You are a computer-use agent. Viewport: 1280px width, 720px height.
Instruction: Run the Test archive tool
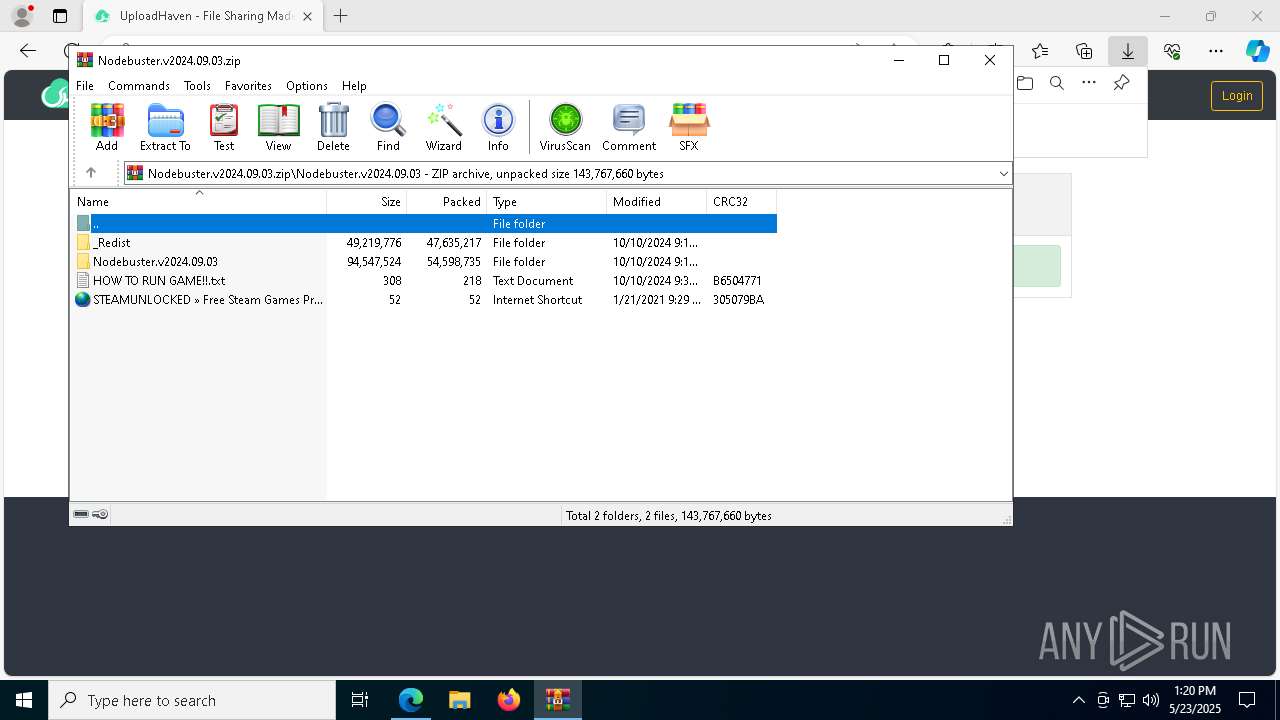pyautogui.click(x=224, y=127)
